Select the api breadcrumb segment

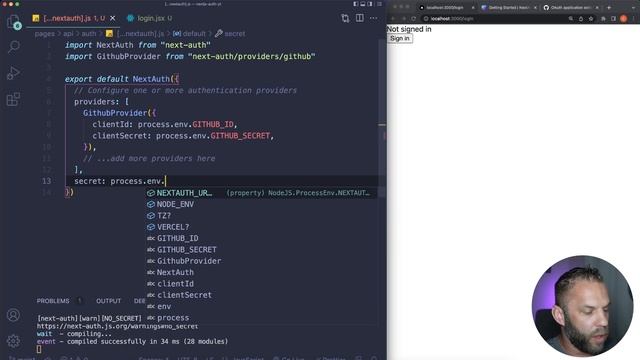[68, 34]
